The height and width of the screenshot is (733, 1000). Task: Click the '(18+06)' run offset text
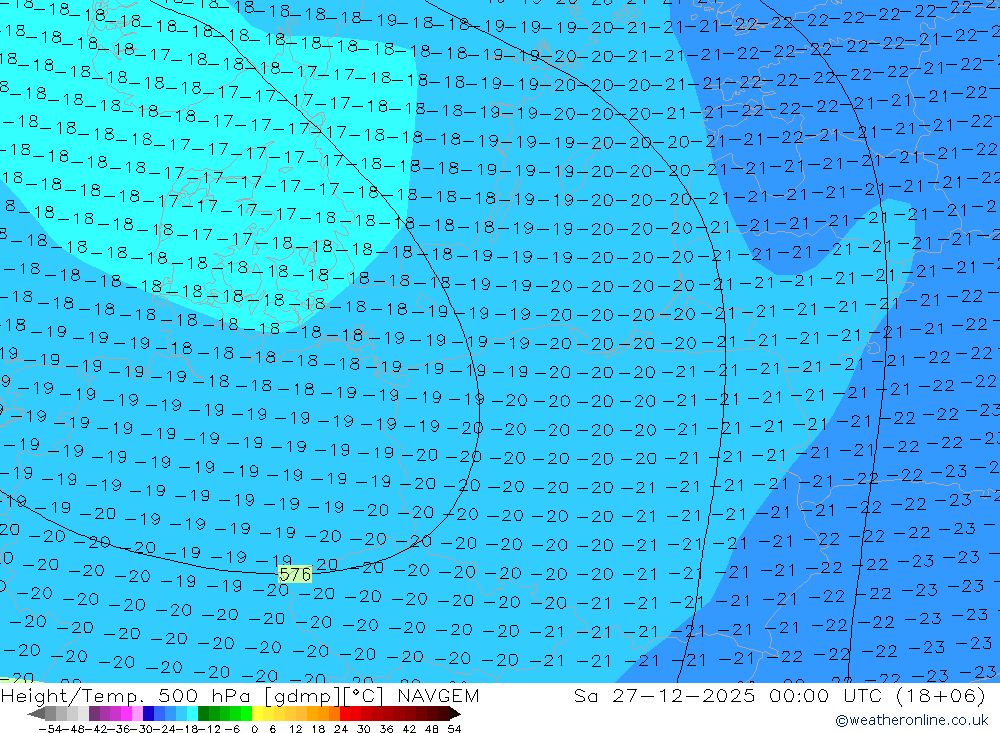point(941,695)
